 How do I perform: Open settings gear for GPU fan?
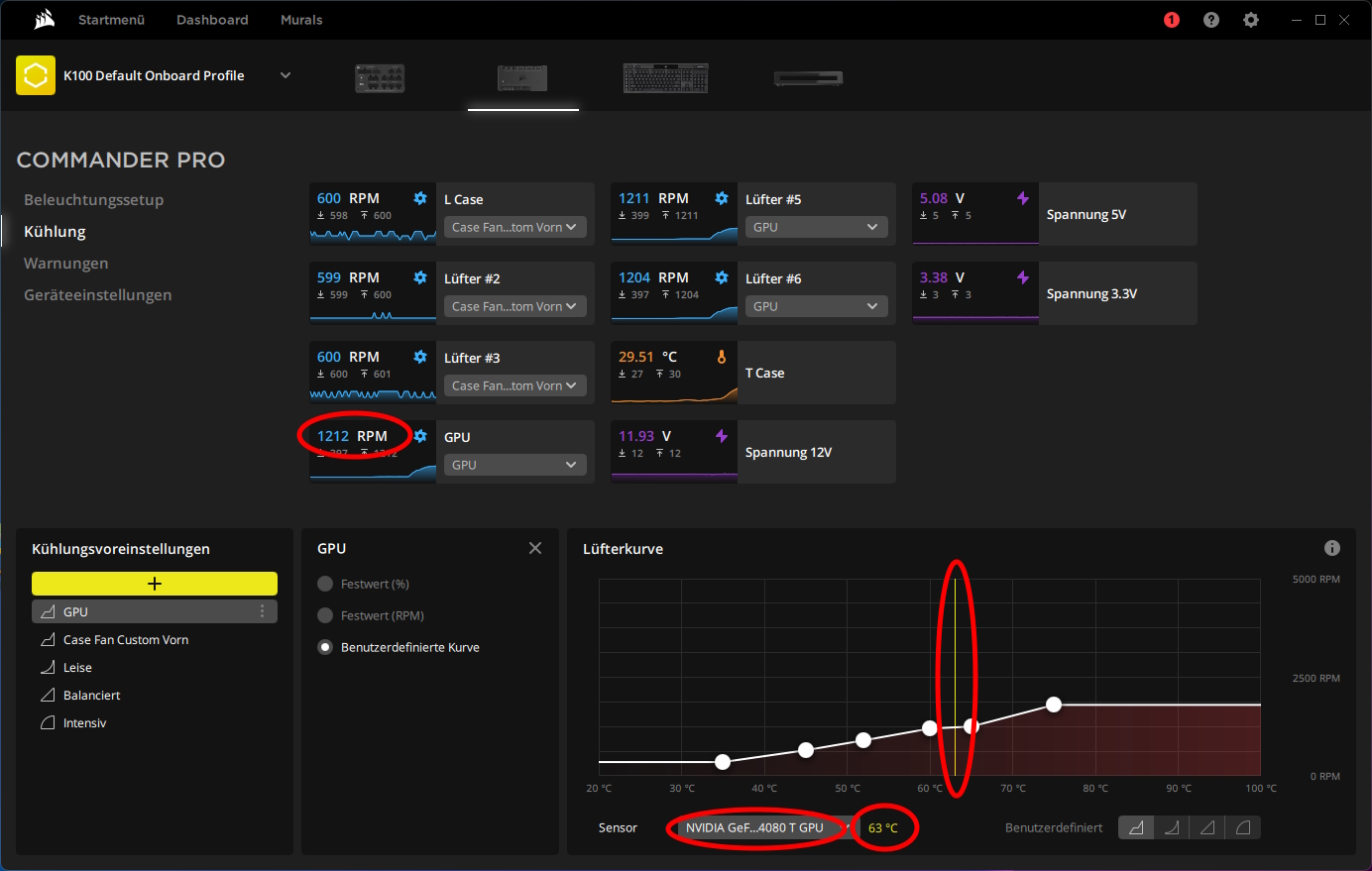pos(420,436)
